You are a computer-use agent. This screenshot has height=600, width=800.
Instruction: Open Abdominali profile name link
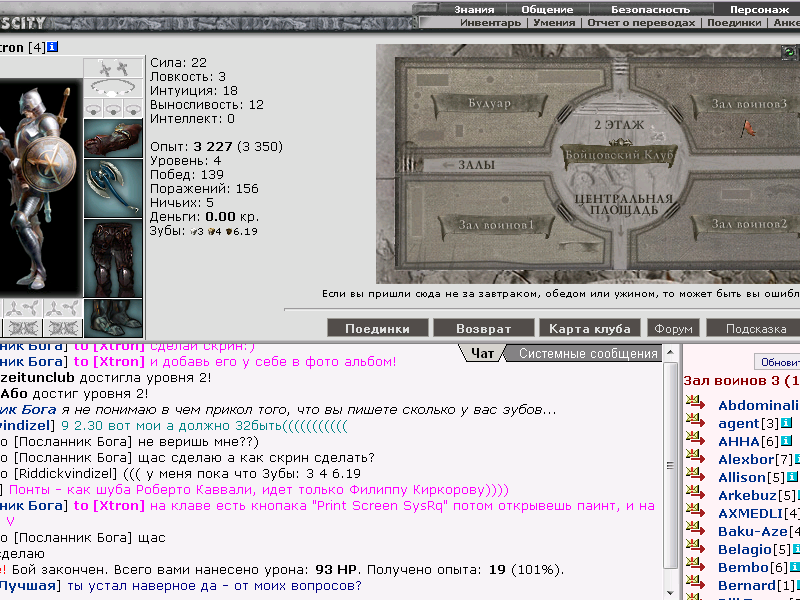(759, 405)
